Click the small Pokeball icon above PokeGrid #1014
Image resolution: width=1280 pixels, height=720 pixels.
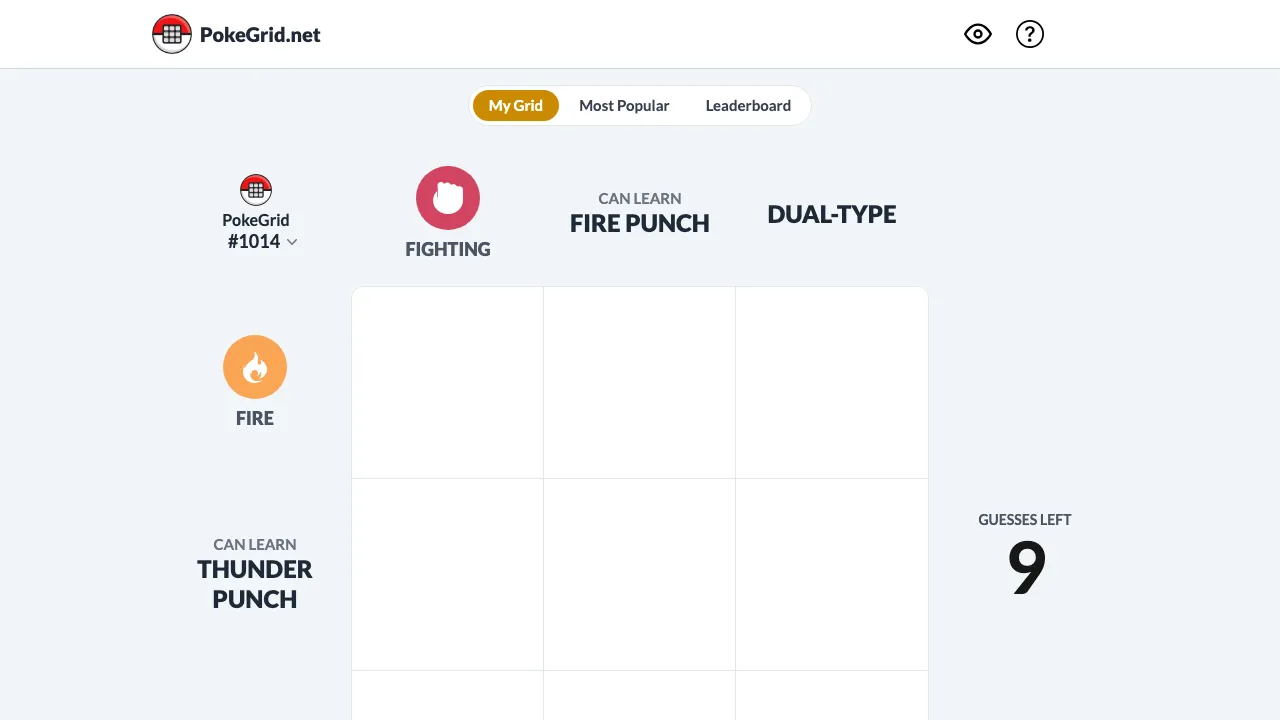pos(256,190)
